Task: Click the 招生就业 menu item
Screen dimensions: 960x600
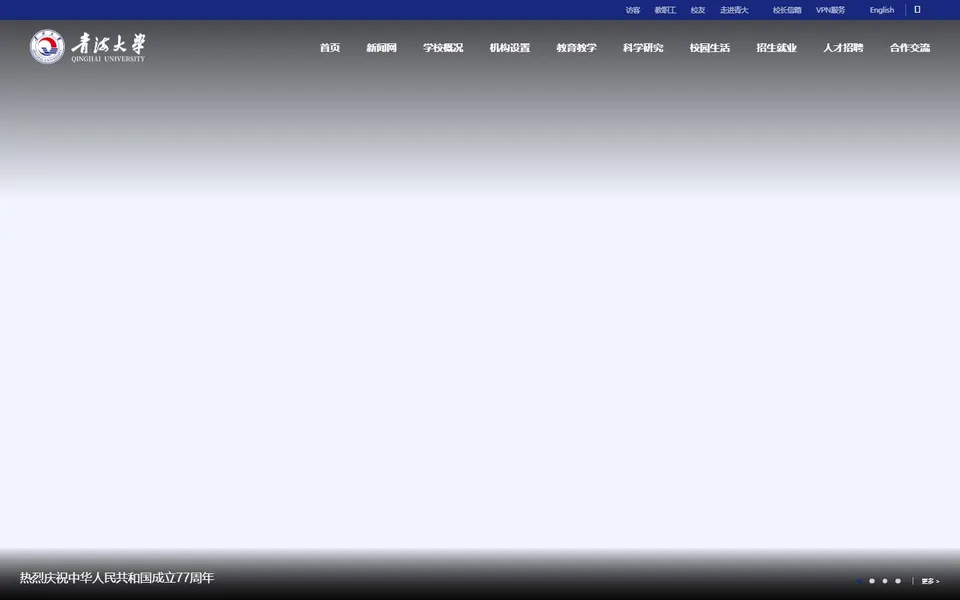Action: pos(777,48)
